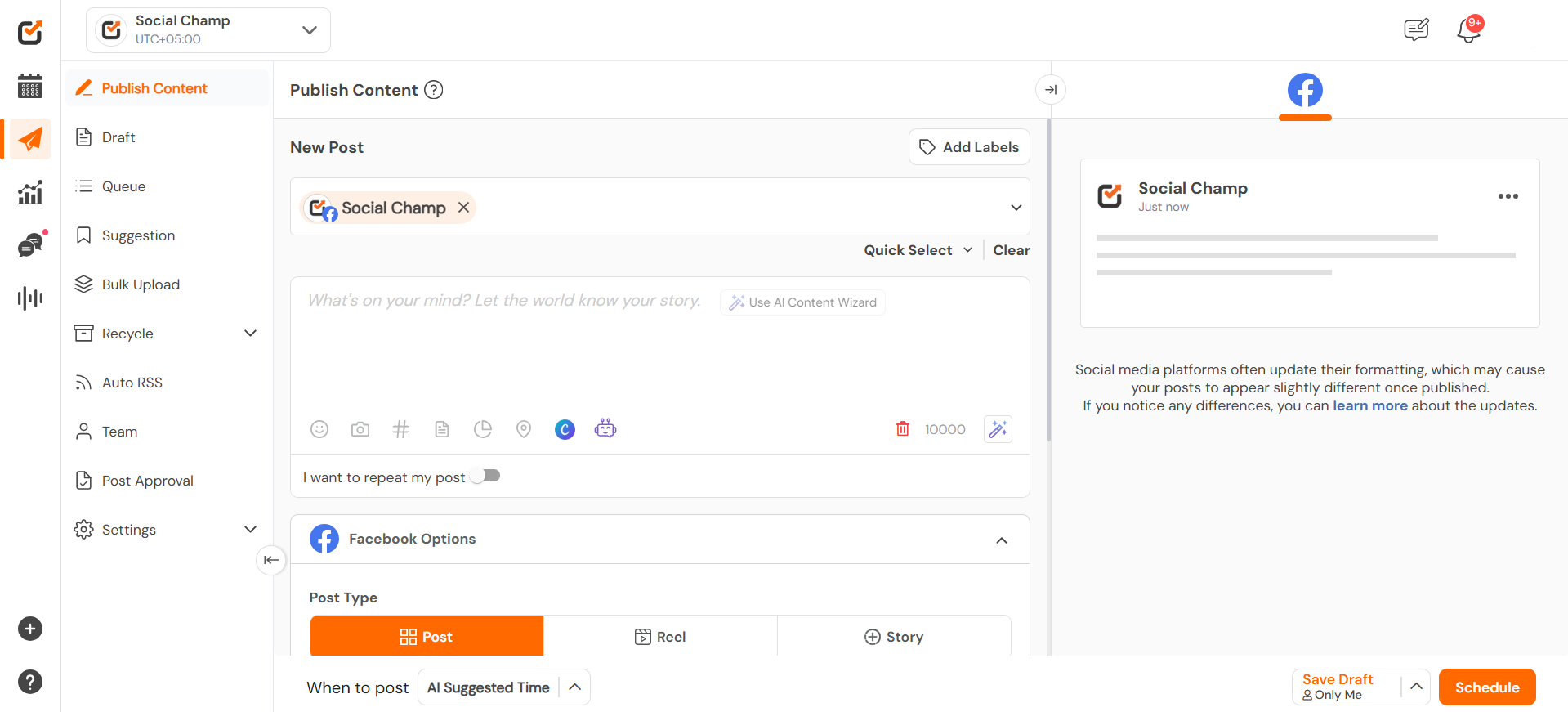Open the AI robot assistant icon
The height and width of the screenshot is (712, 1568).
[x=605, y=428]
